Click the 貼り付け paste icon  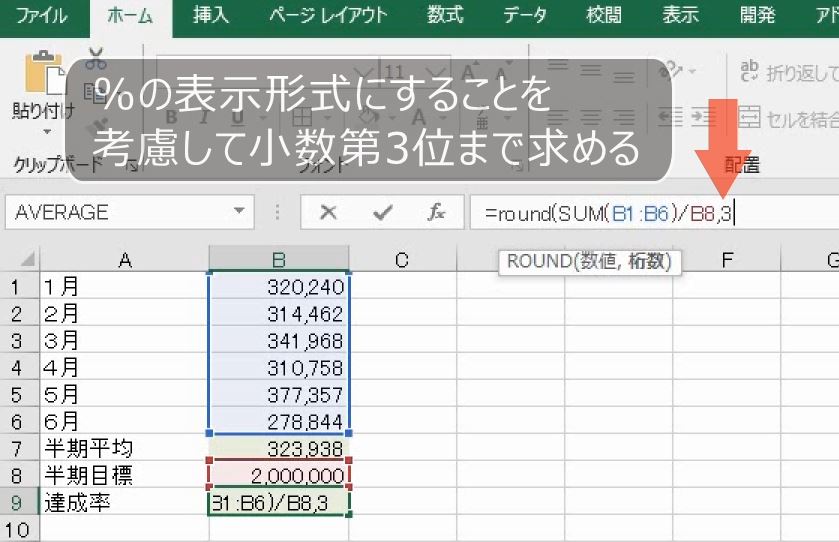tap(45, 72)
